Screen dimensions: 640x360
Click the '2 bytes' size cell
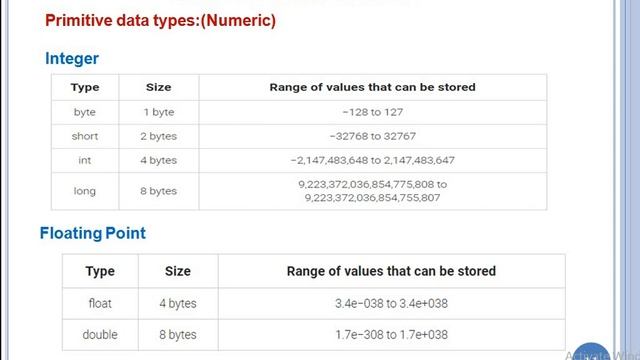[159, 136]
